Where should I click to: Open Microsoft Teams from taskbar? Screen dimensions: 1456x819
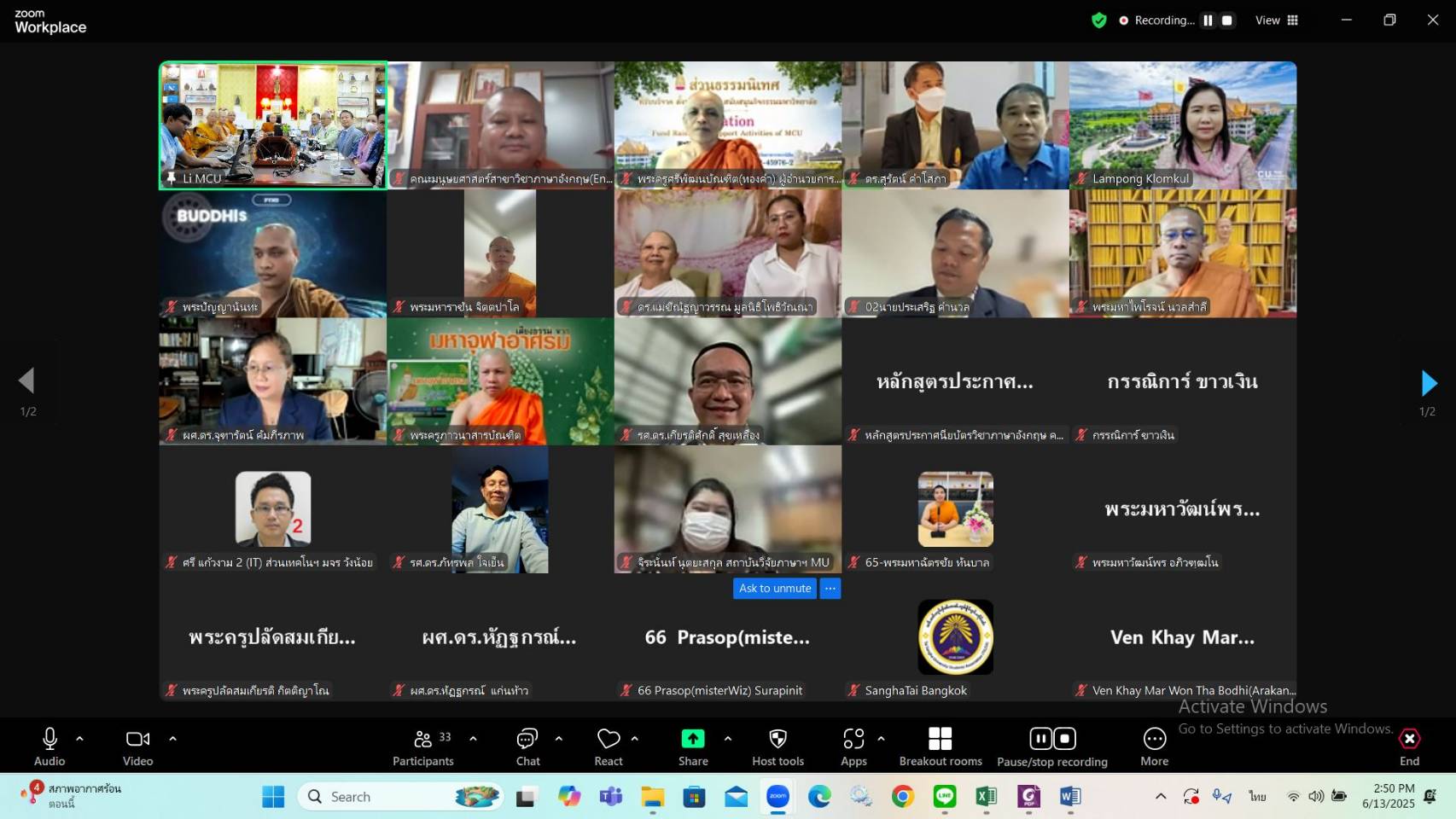tap(611, 797)
